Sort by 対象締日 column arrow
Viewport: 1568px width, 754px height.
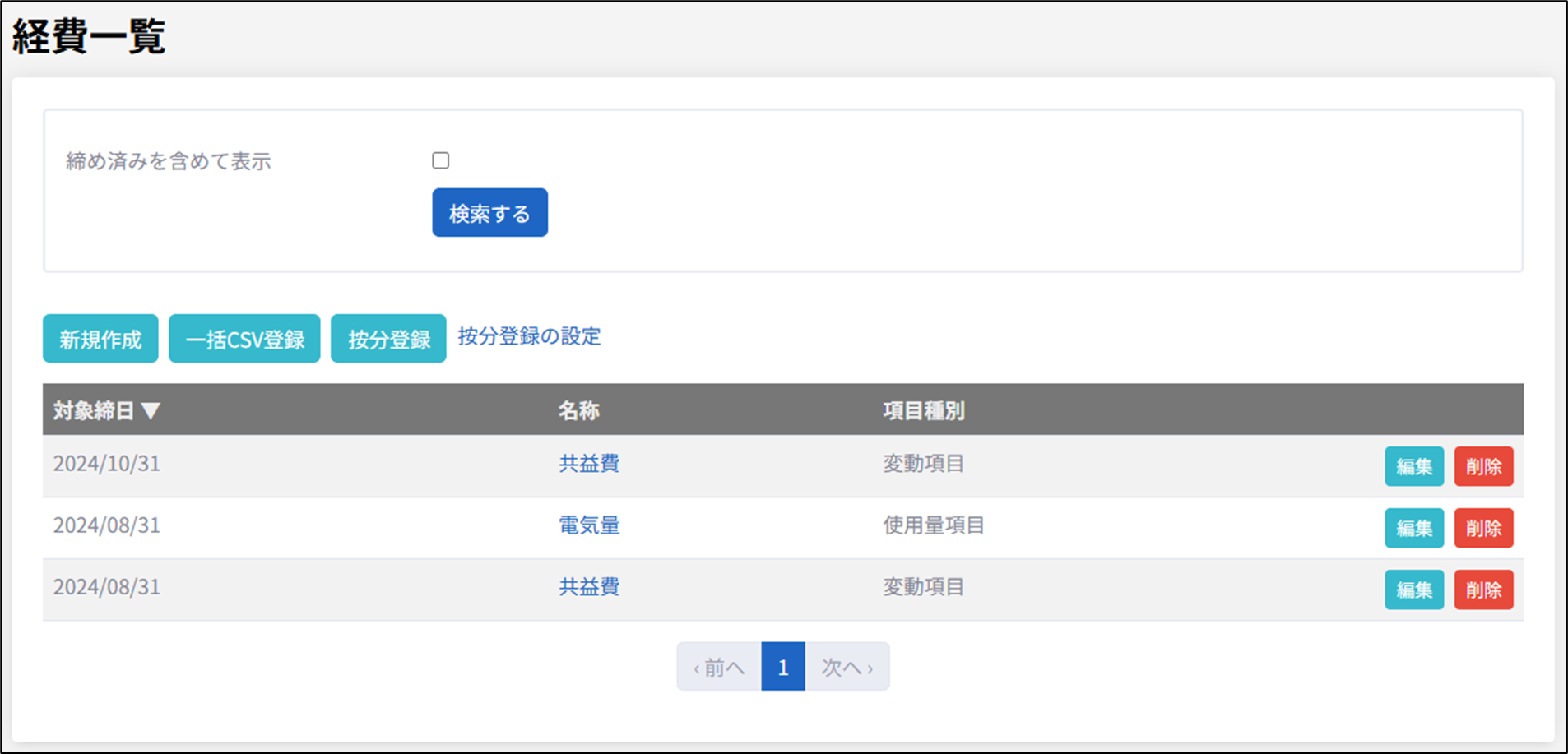(x=151, y=410)
